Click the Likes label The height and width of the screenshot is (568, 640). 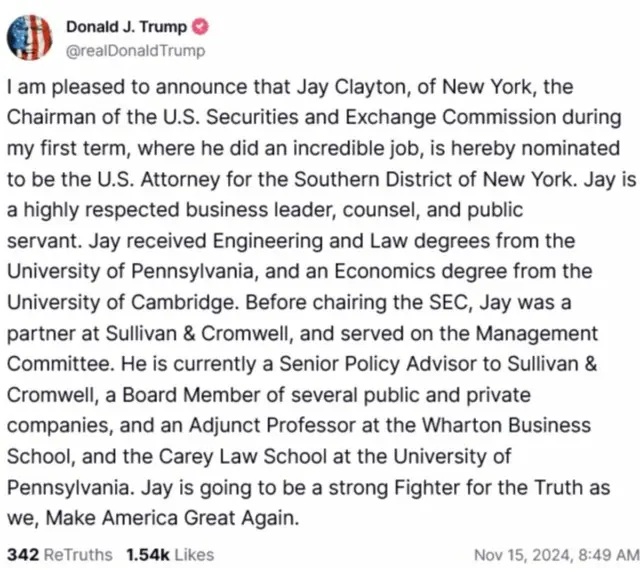(x=194, y=555)
